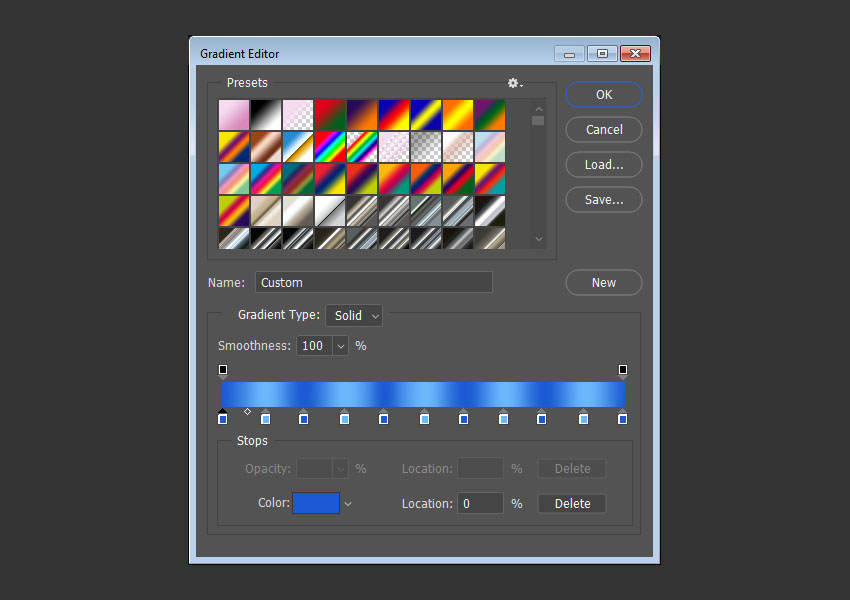The height and width of the screenshot is (600, 850).
Task: Click the Load... button
Action: [604, 165]
